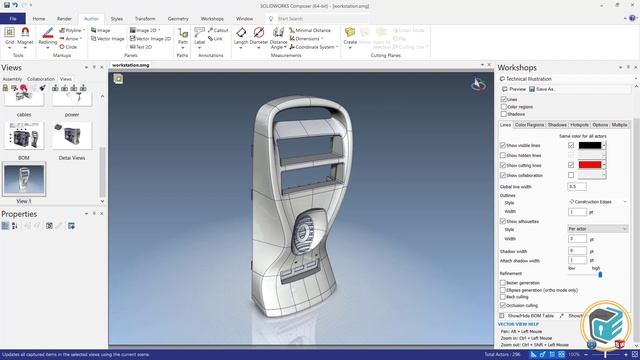Choose the Circle markup tool
The height and width of the screenshot is (360, 640).
68,47
